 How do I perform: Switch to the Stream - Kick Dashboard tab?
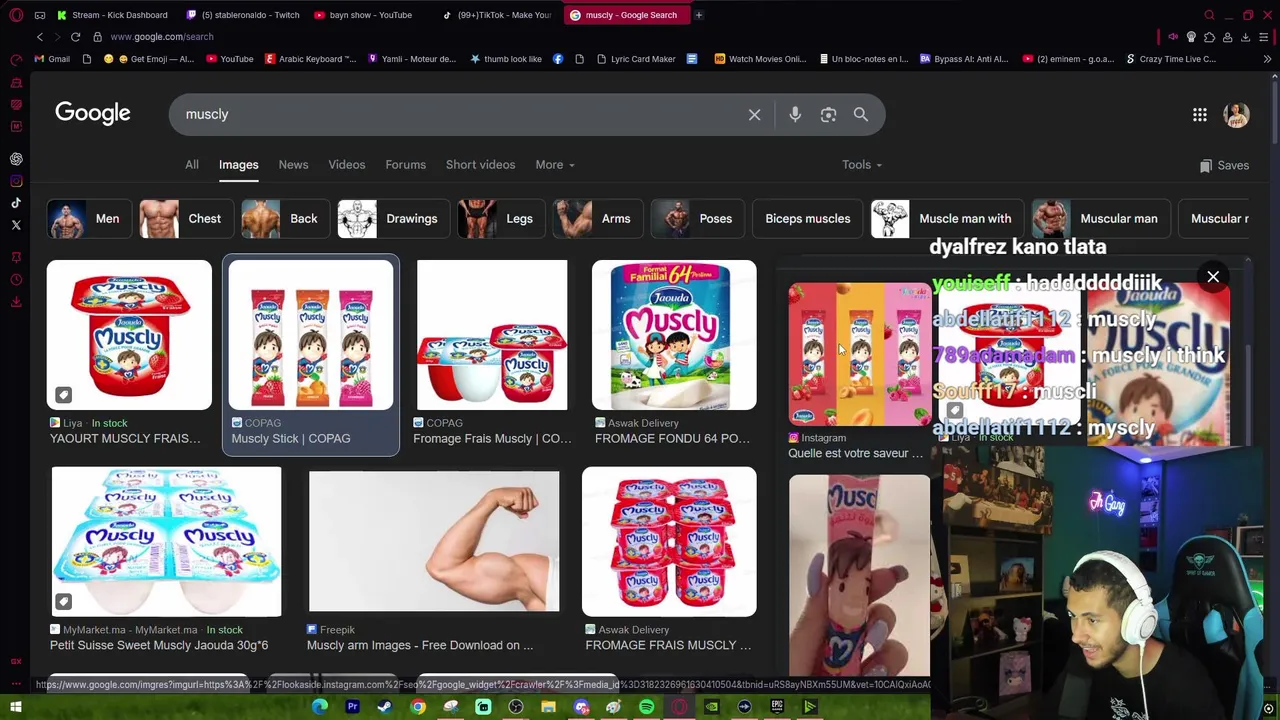(112, 15)
